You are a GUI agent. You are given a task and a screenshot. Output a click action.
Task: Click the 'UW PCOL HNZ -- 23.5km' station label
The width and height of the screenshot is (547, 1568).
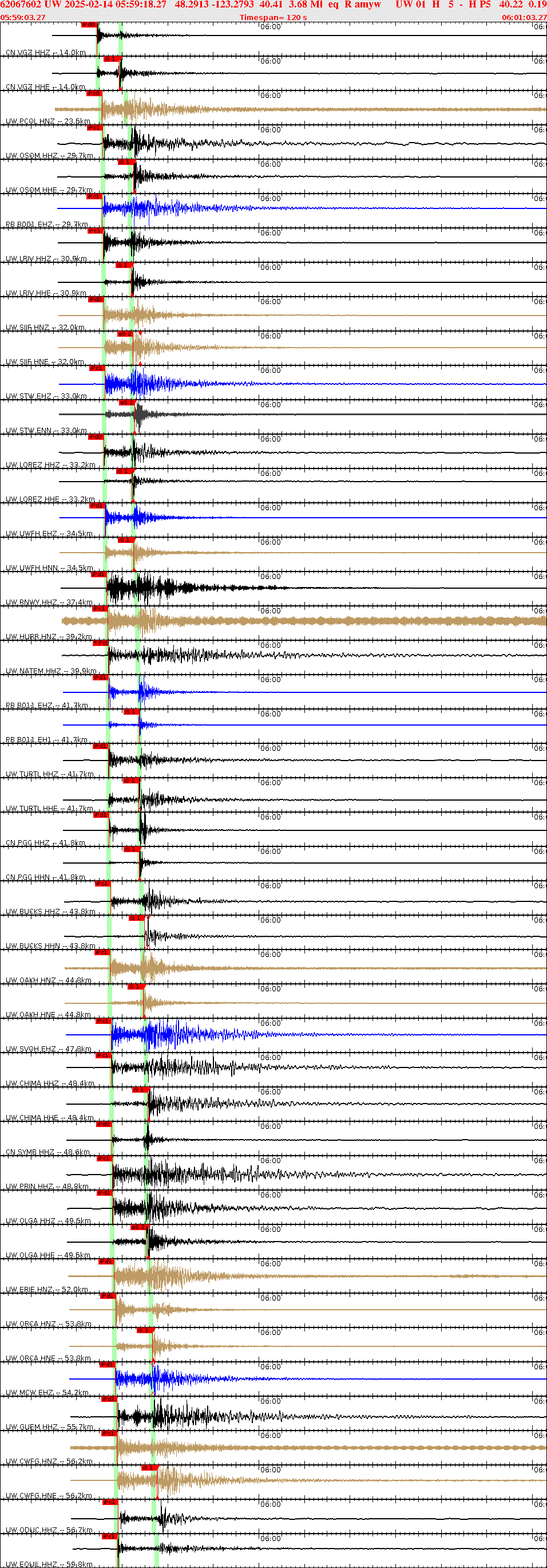(48, 122)
